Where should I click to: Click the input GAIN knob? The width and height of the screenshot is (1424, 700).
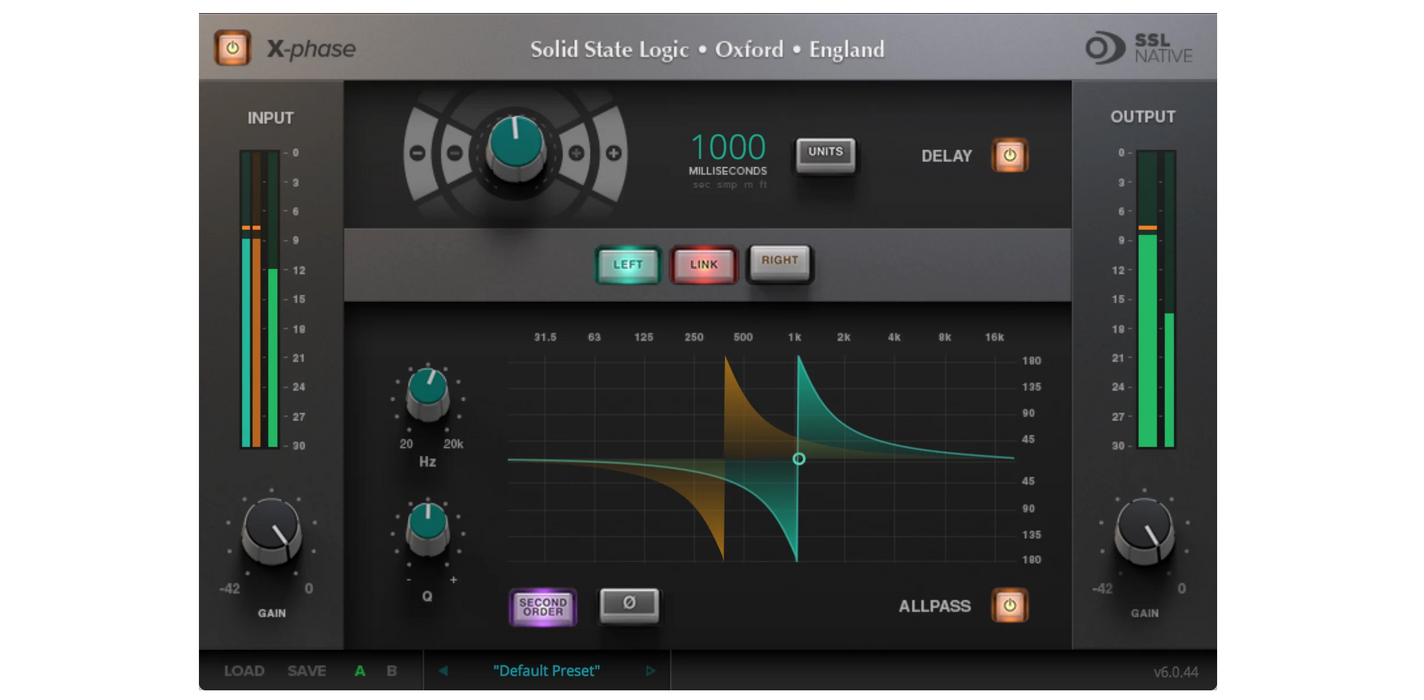point(271,531)
